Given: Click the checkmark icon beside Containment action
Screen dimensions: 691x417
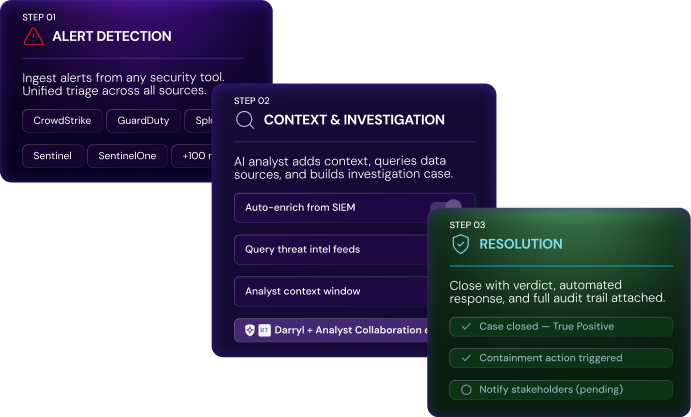Looking at the screenshot, I should point(466,358).
